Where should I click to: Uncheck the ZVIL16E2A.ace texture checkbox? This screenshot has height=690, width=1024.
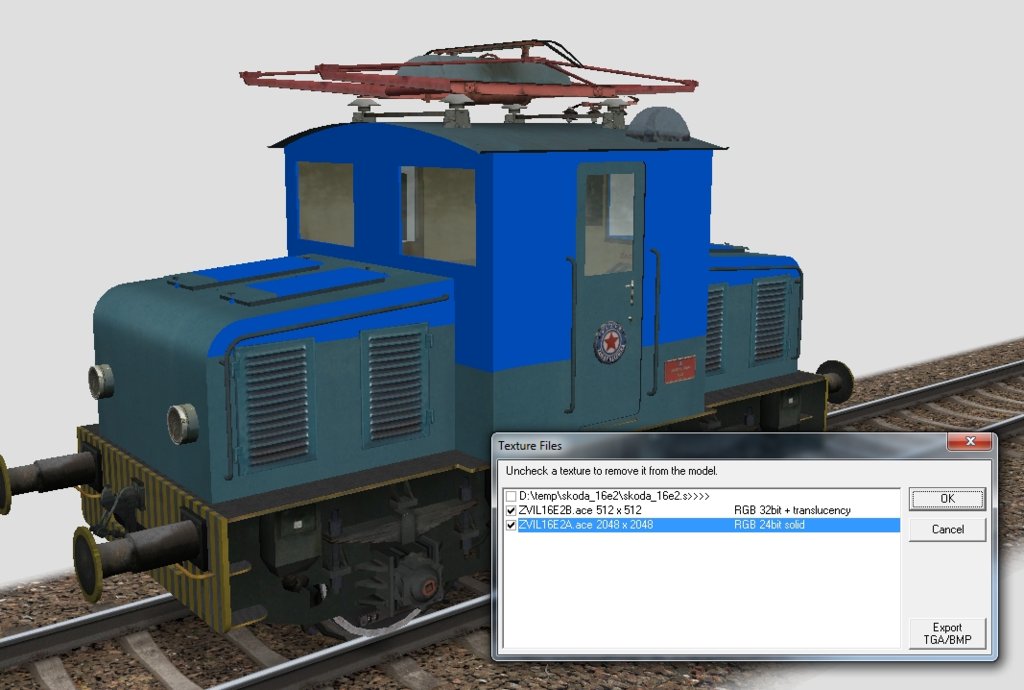click(x=511, y=525)
